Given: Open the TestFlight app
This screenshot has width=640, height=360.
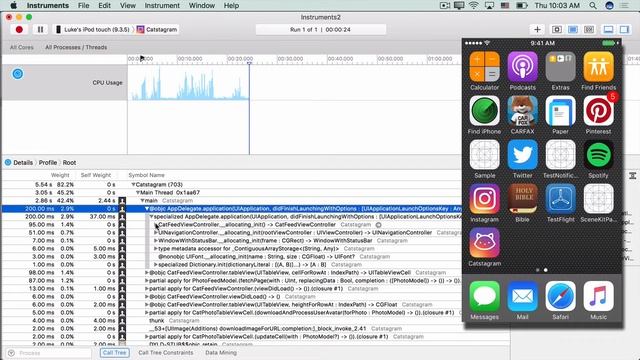Looking at the screenshot, I should coord(560,199).
